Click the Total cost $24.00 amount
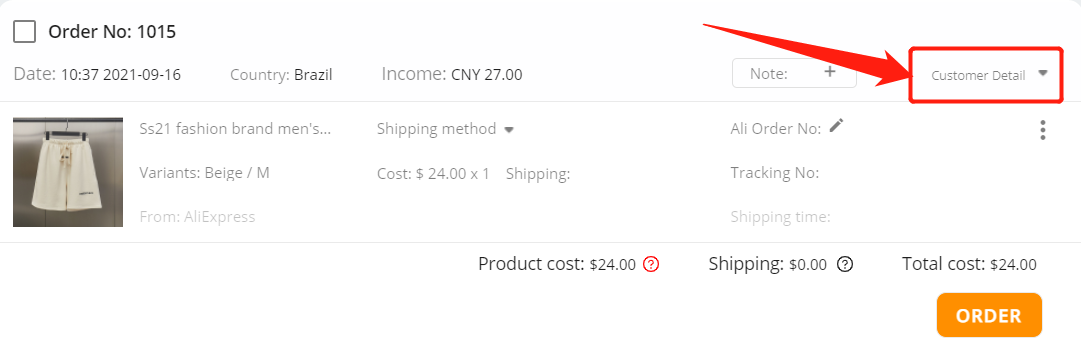The image size is (1081, 364). point(1013,264)
